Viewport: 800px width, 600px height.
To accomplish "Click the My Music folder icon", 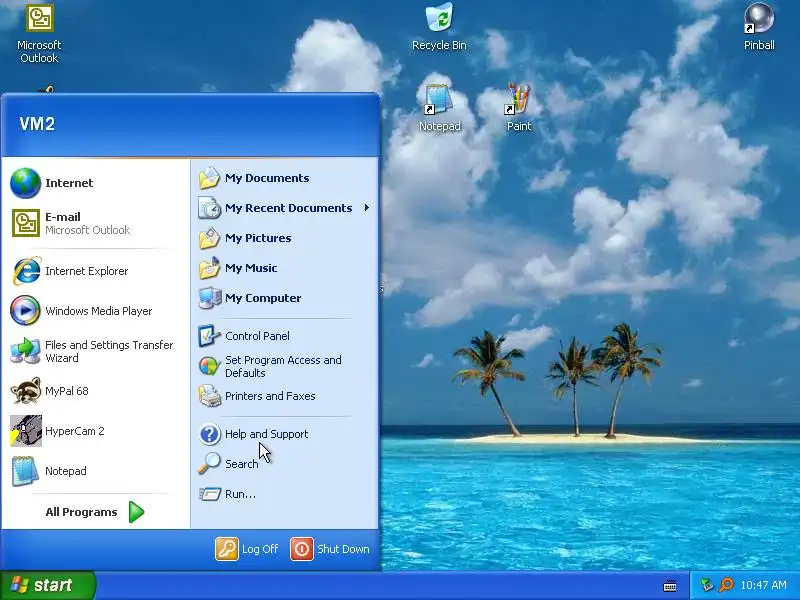I will pyautogui.click(x=209, y=268).
